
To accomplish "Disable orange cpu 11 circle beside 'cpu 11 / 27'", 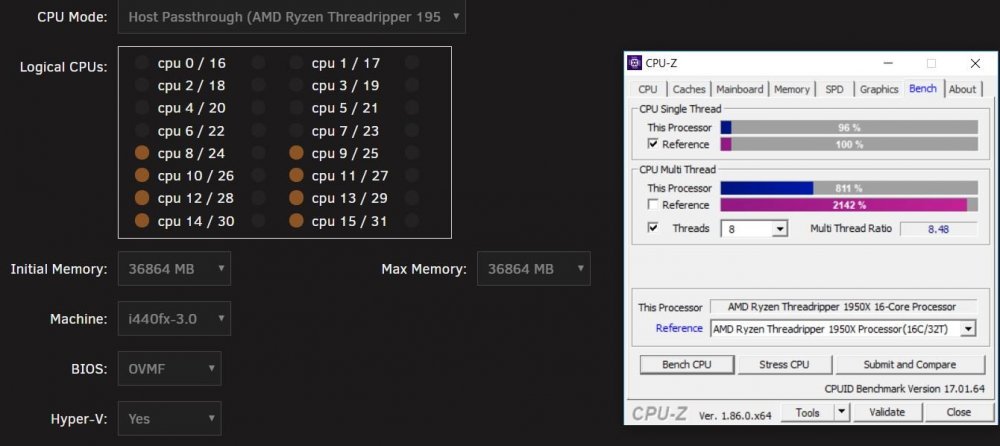I will [x=296, y=175].
